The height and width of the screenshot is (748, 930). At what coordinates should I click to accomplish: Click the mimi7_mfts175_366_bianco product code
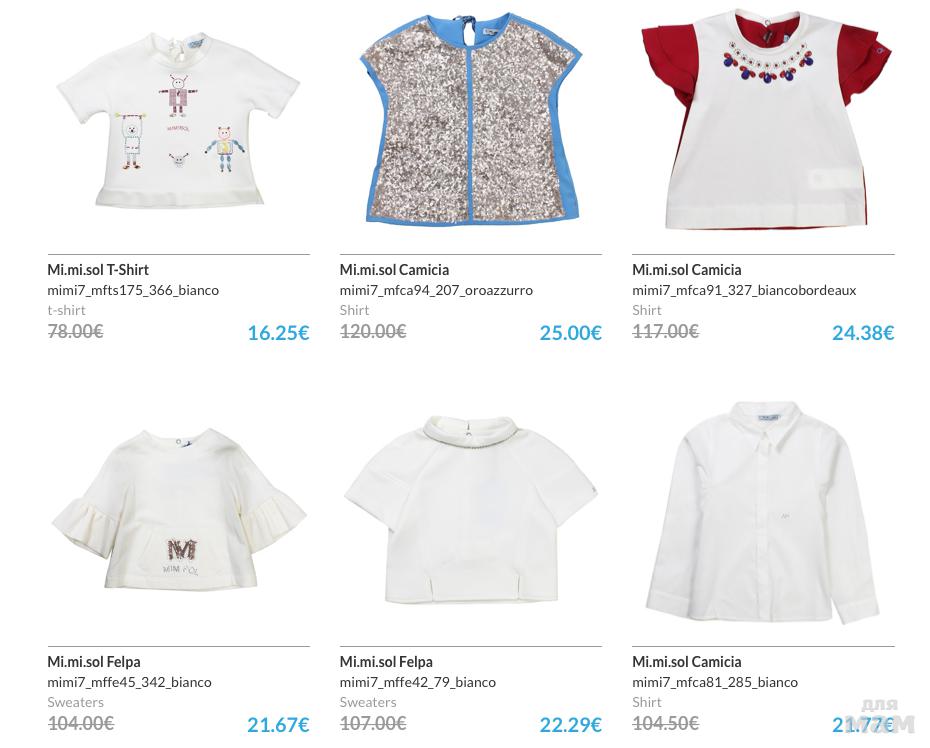(133, 291)
